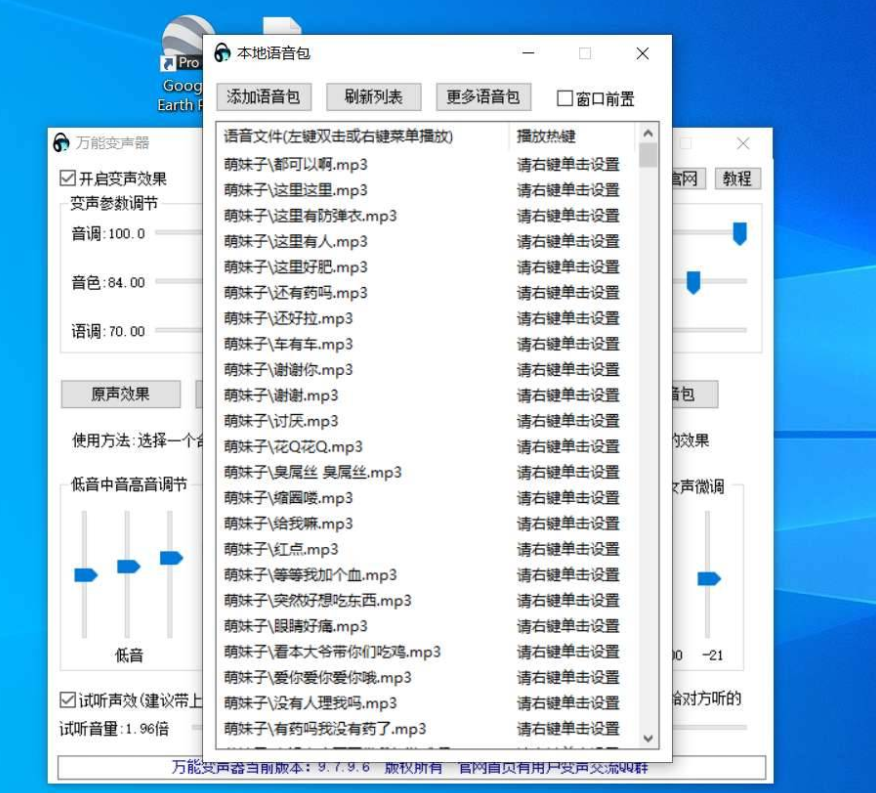Click the 刷新列表 button
876x793 pixels.
point(374,97)
